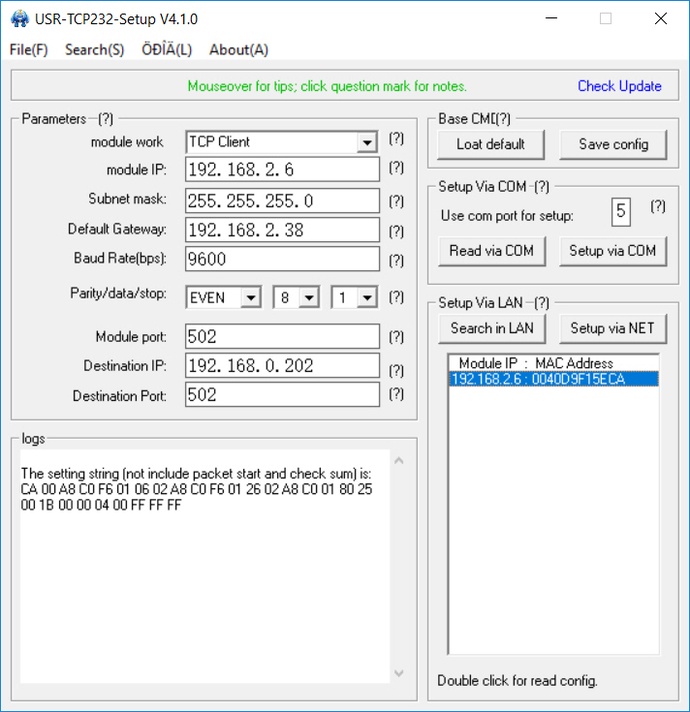Image resolution: width=690 pixels, height=712 pixels.
Task: Click the question mark next to module work
Action: pos(396,138)
